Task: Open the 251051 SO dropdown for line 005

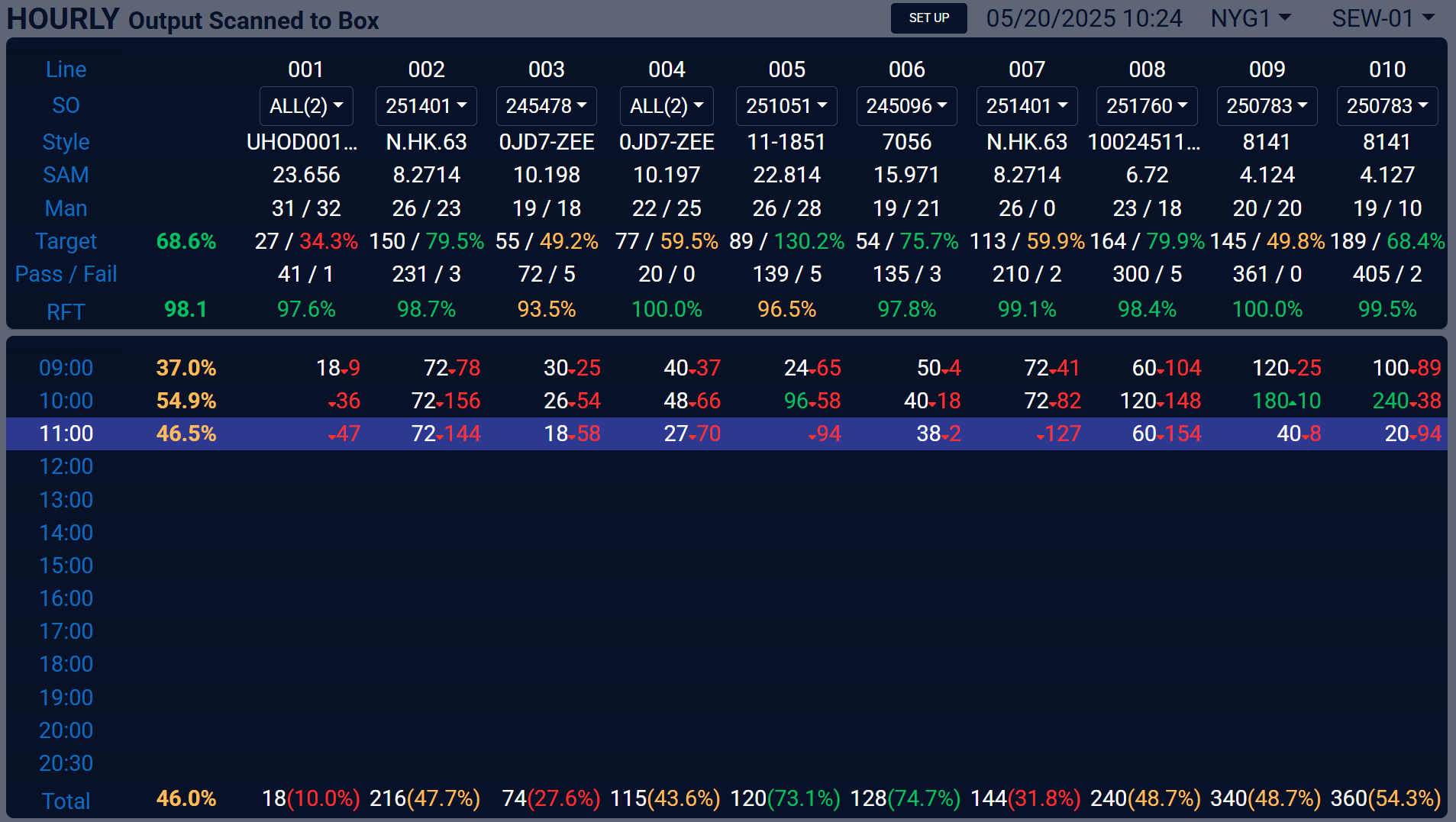Action: pos(786,106)
